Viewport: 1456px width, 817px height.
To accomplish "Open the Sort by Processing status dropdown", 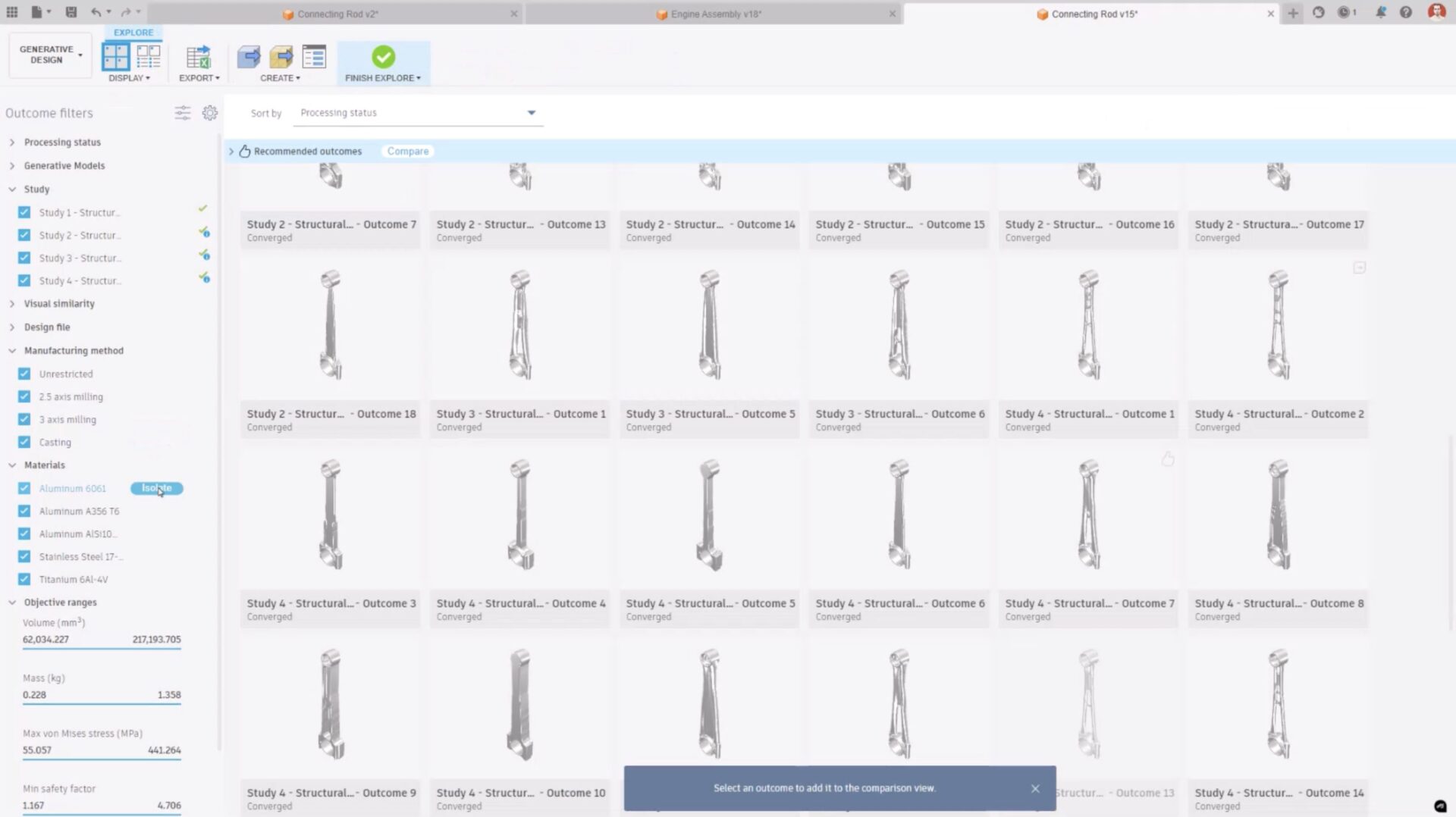I will 417,112.
